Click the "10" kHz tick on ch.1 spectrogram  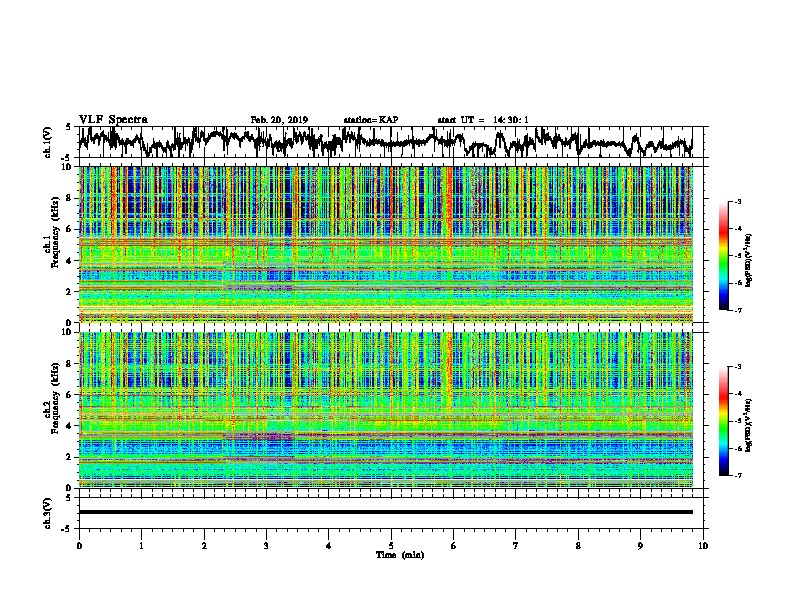pos(68,167)
